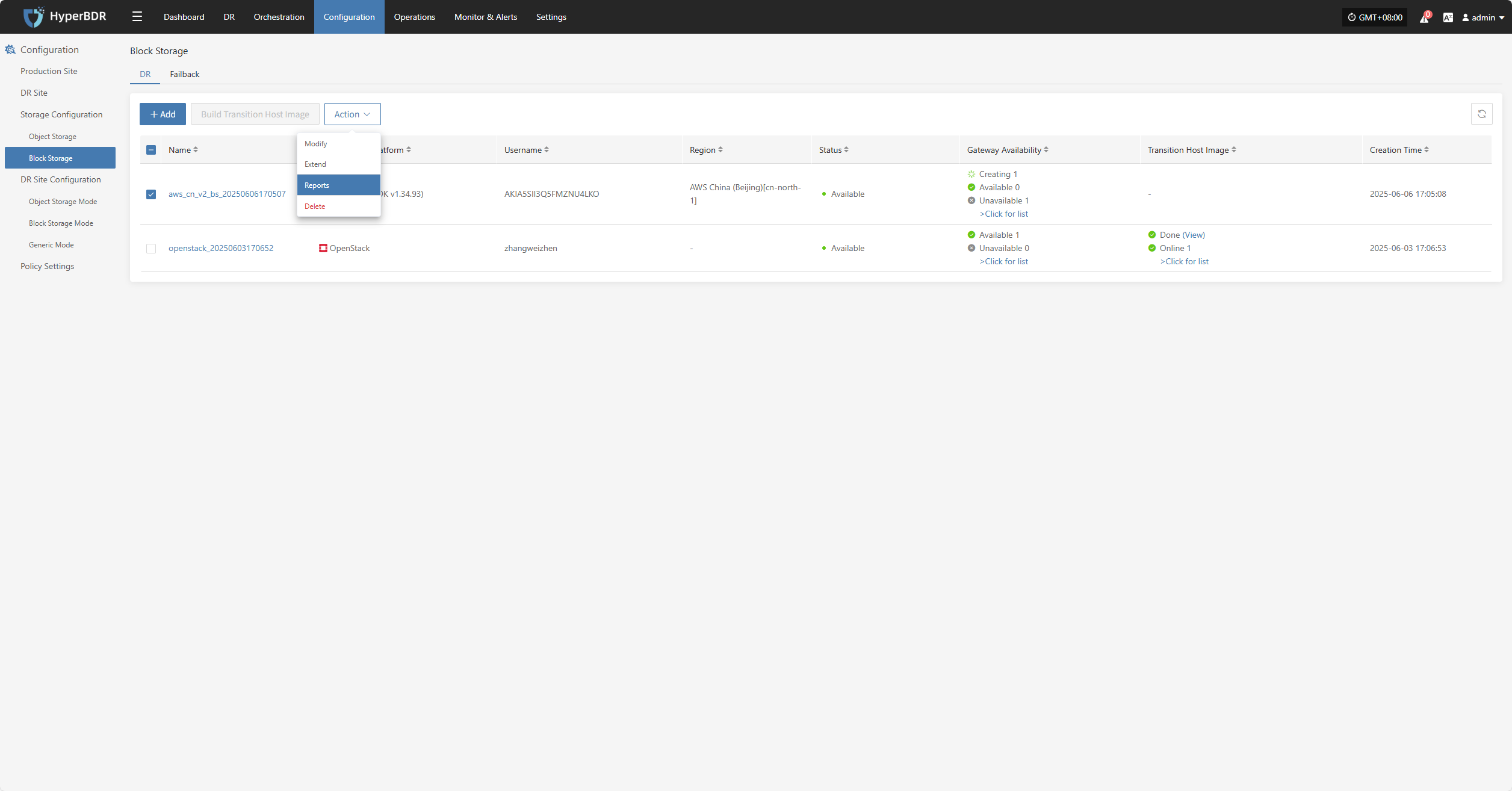This screenshot has height=791, width=1512.
Task: Open Object Storage Mode in sidebar
Action: [x=63, y=202]
